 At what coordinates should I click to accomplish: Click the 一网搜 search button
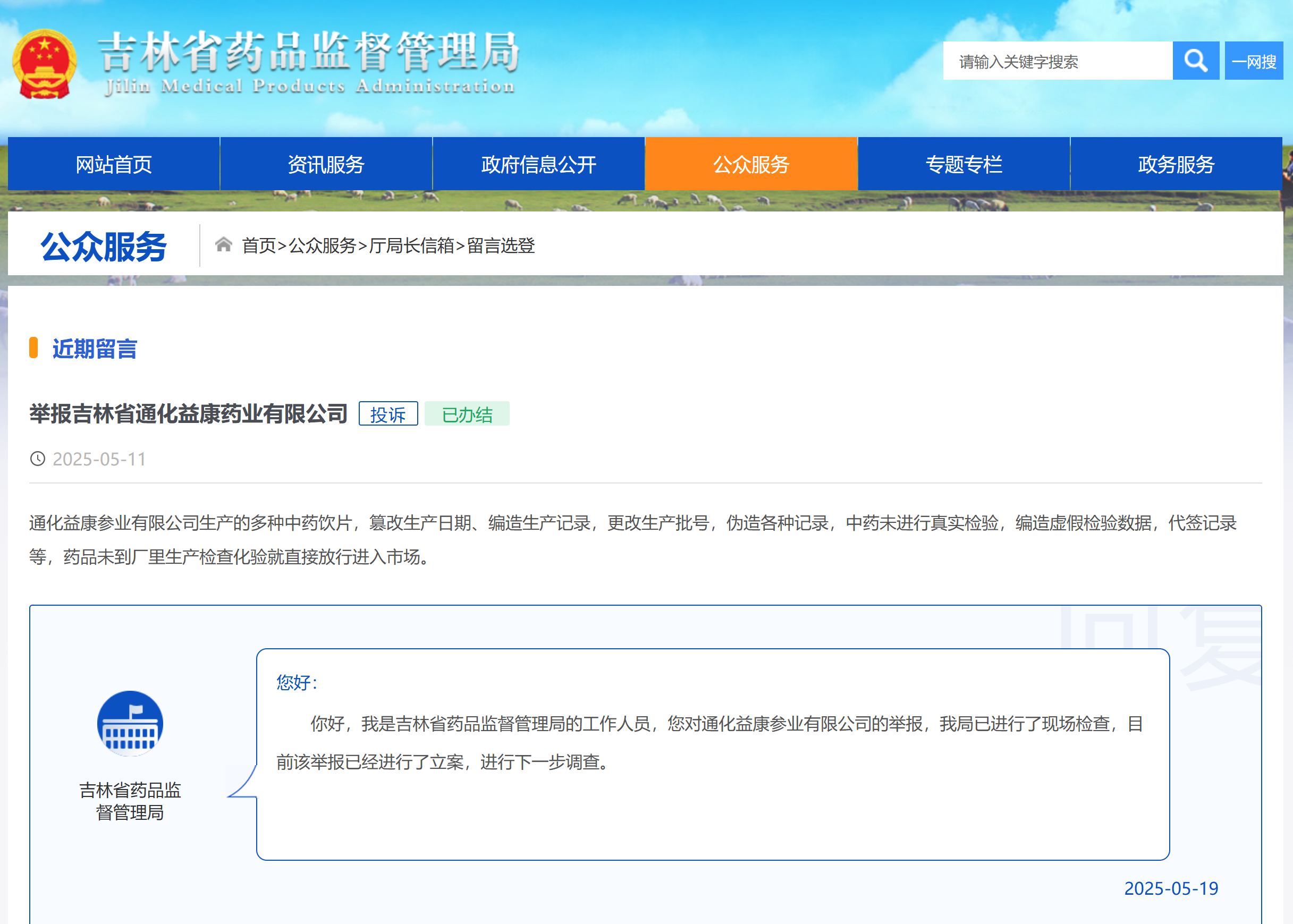[1253, 61]
